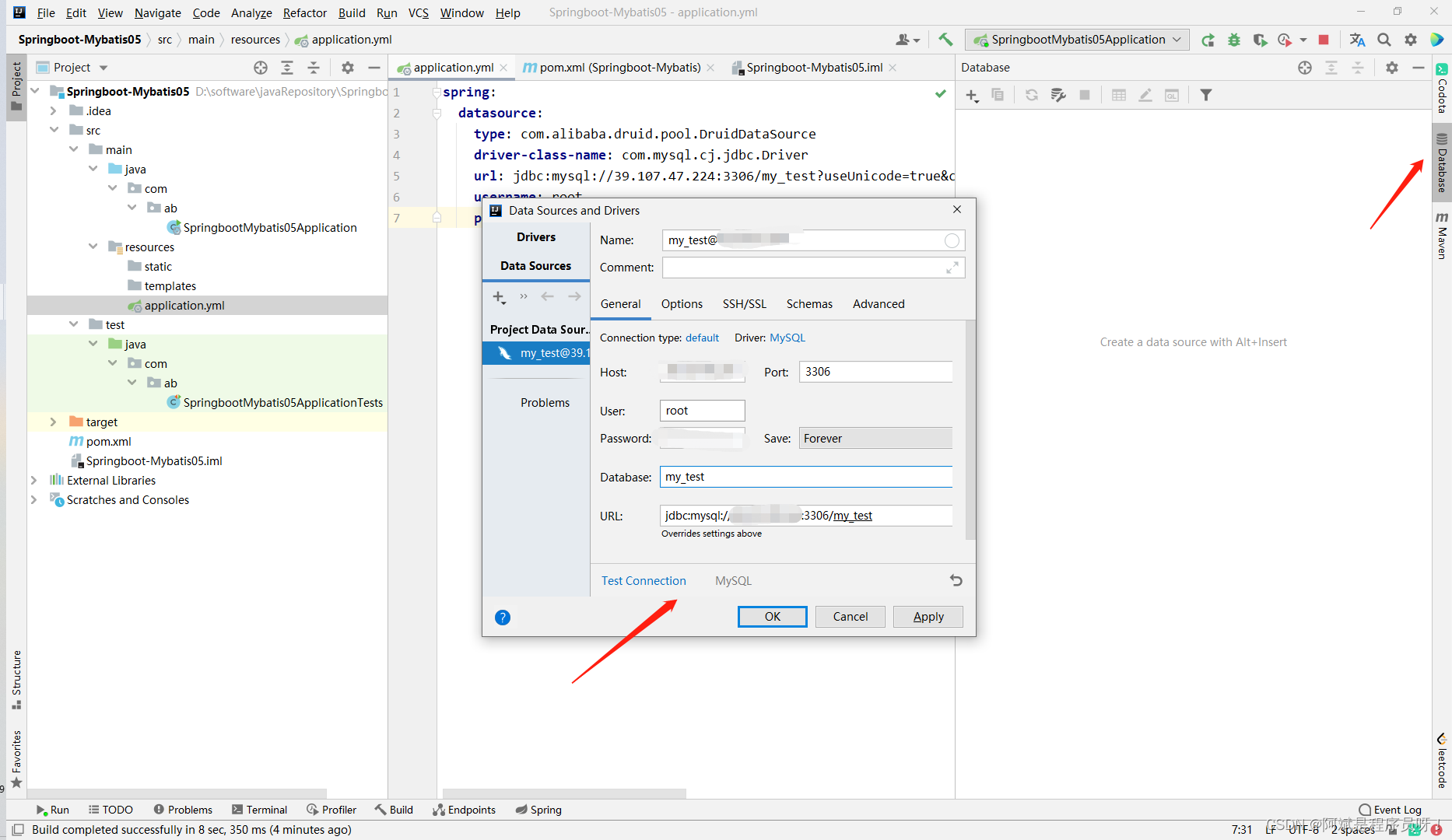Viewport: 1452px width, 840px height.
Task: Switch to the Schemas tab in the dialog
Action: 809,304
